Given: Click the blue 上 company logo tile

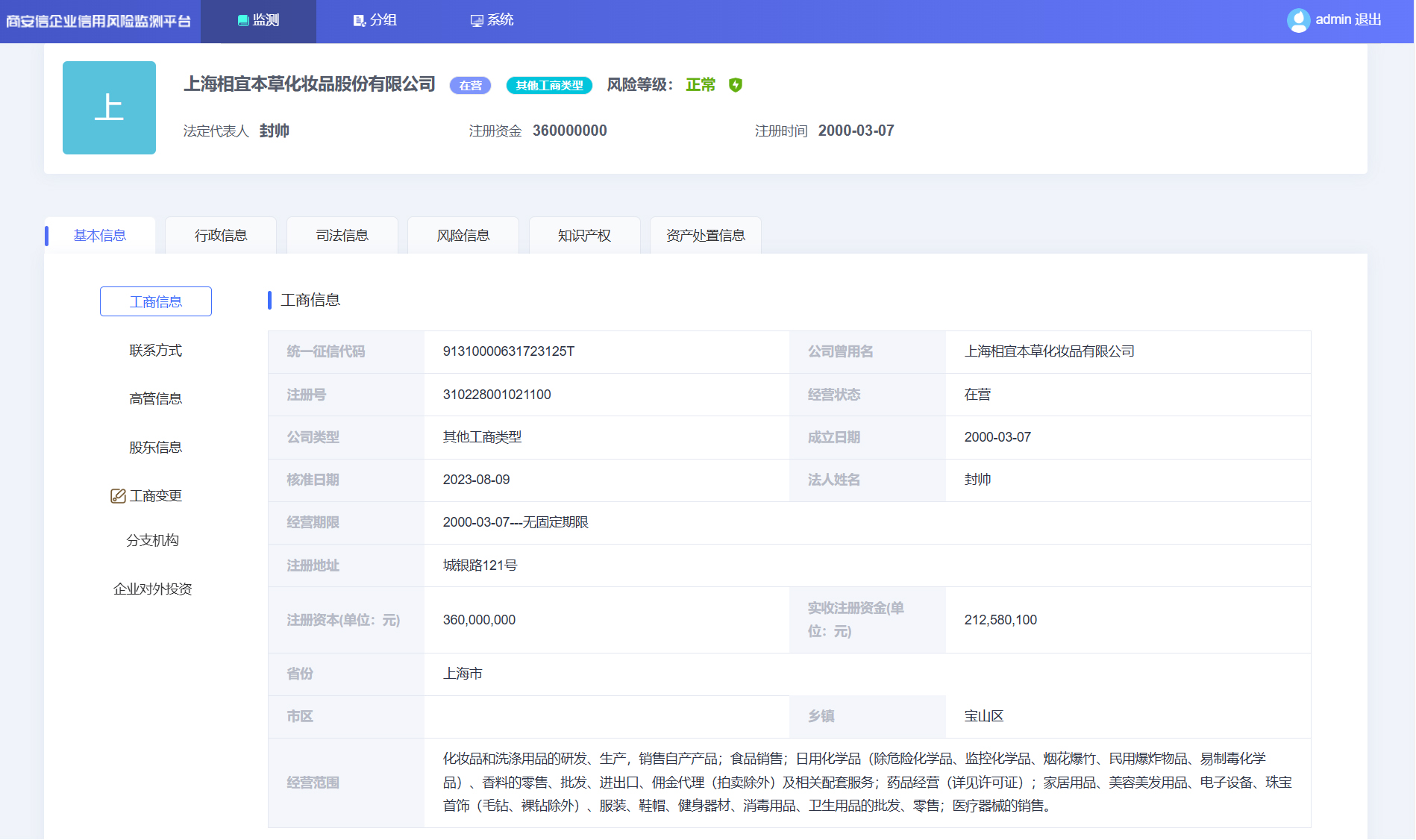Looking at the screenshot, I should tap(109, 107).
